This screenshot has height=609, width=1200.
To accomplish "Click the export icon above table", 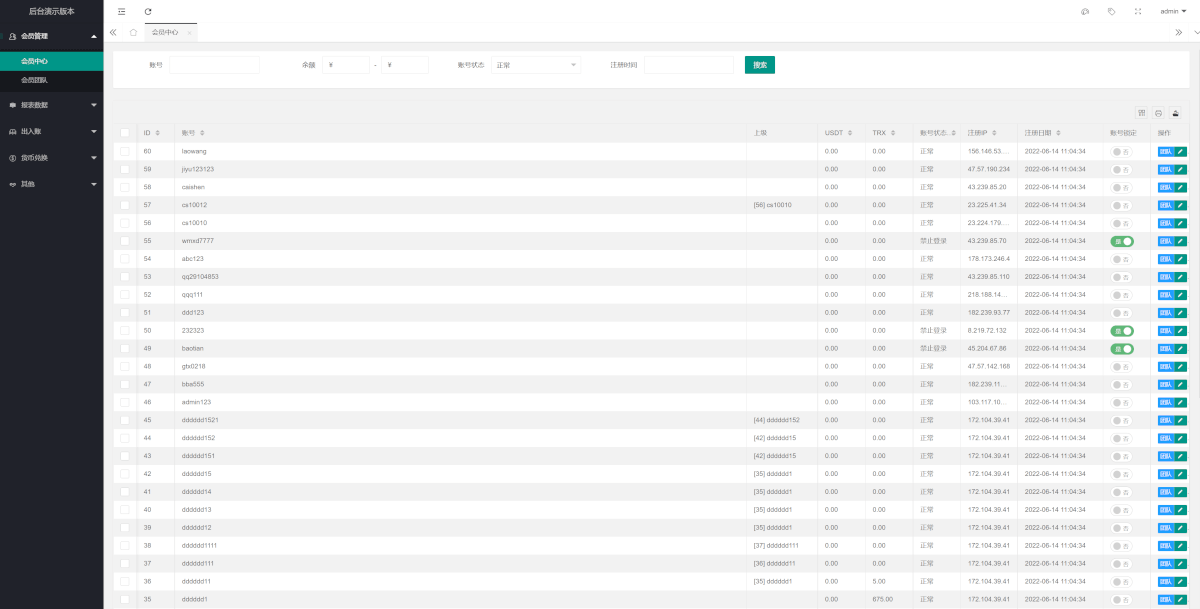I will coord(1175,113).
